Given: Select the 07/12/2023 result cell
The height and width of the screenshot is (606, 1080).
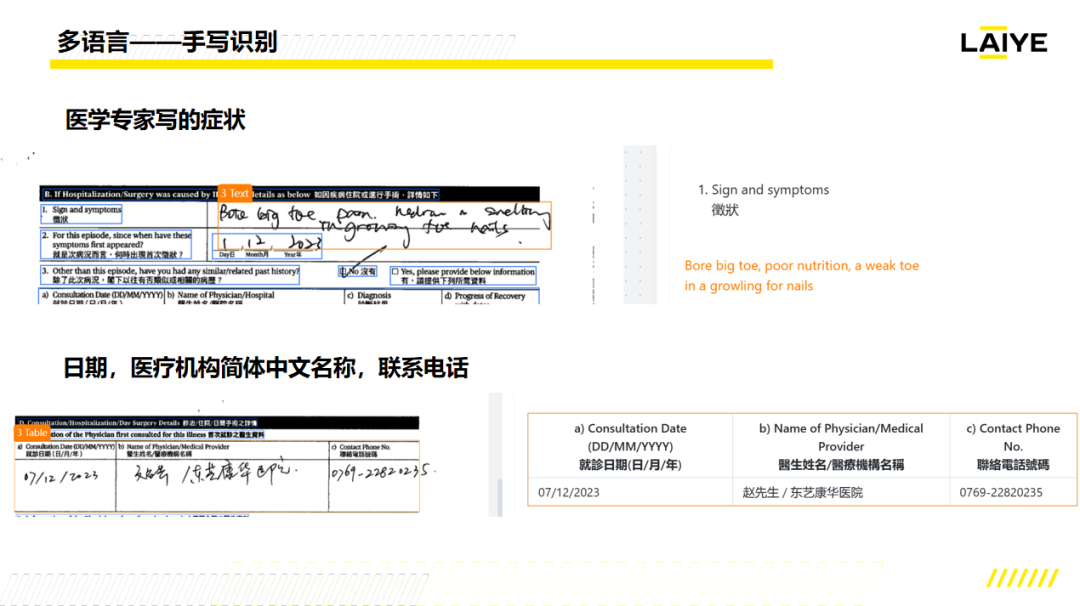Looking at the screenshot, I should [569, 493].
